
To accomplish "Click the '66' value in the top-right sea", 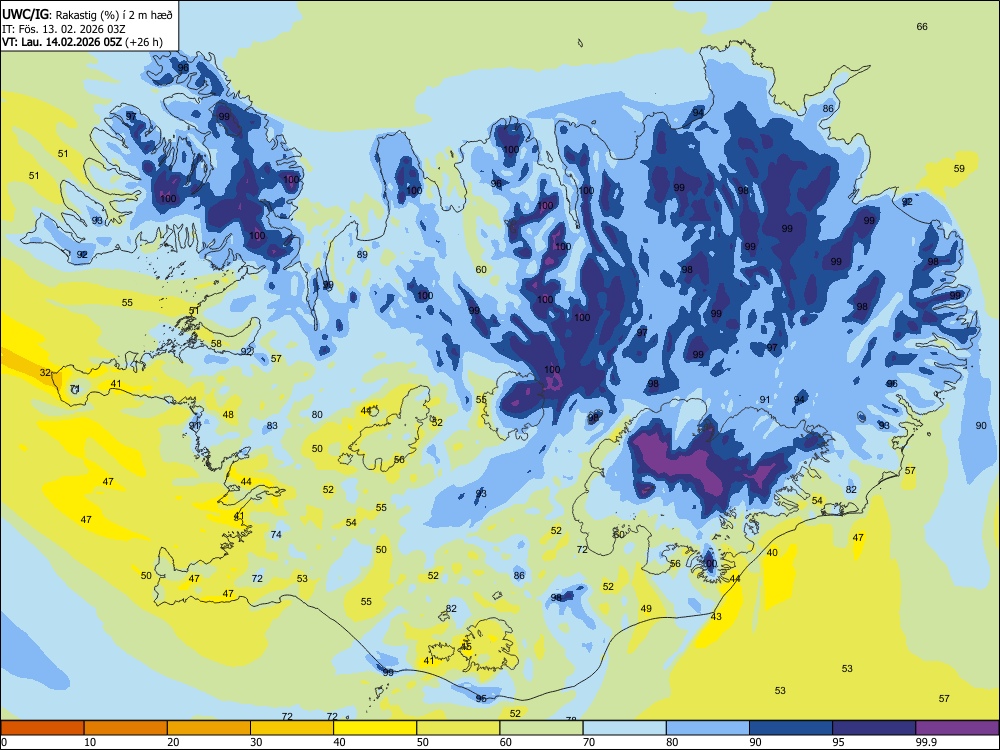I will pos(922,26).
